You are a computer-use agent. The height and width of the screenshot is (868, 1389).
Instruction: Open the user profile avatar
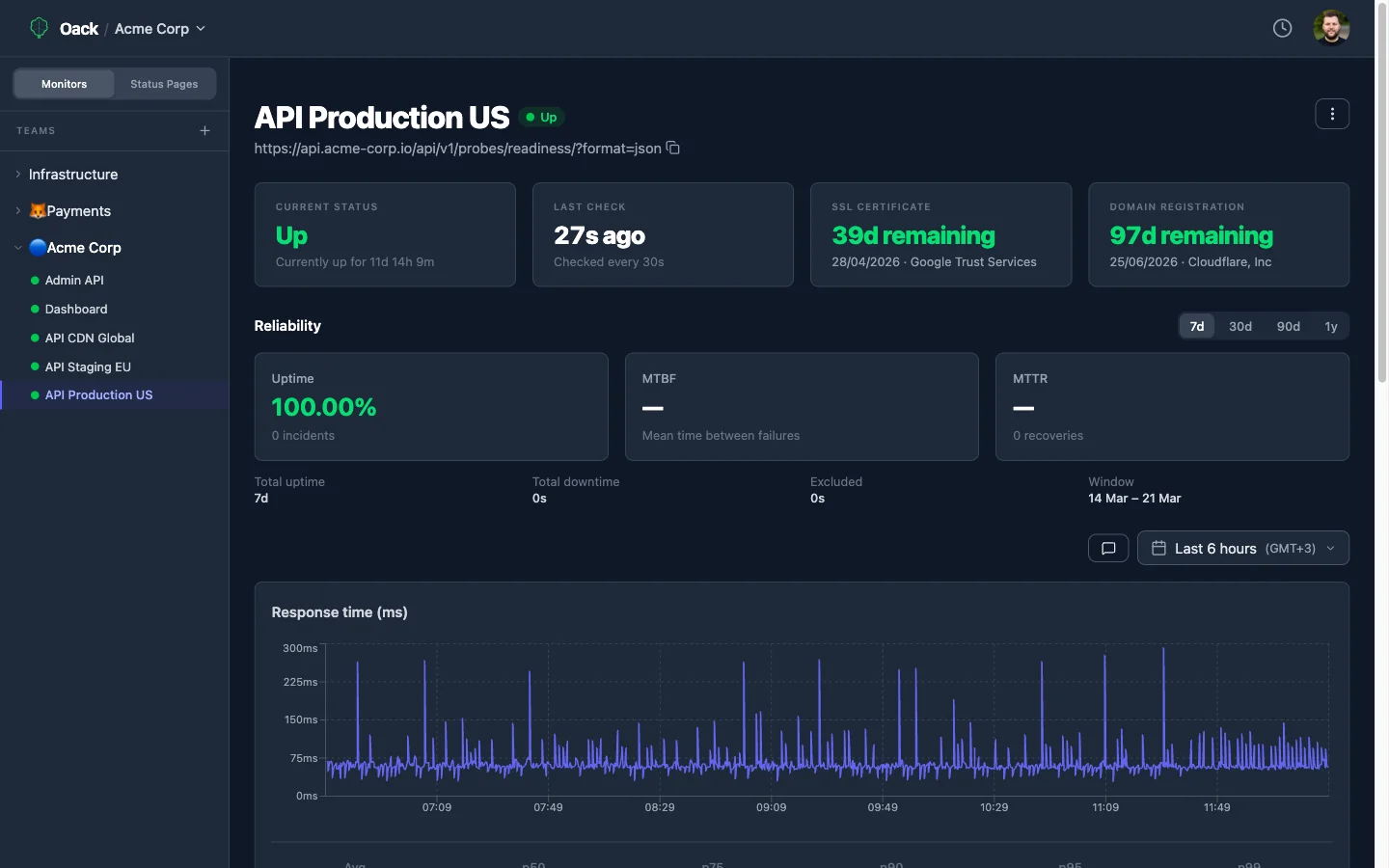coord(1331,28)
